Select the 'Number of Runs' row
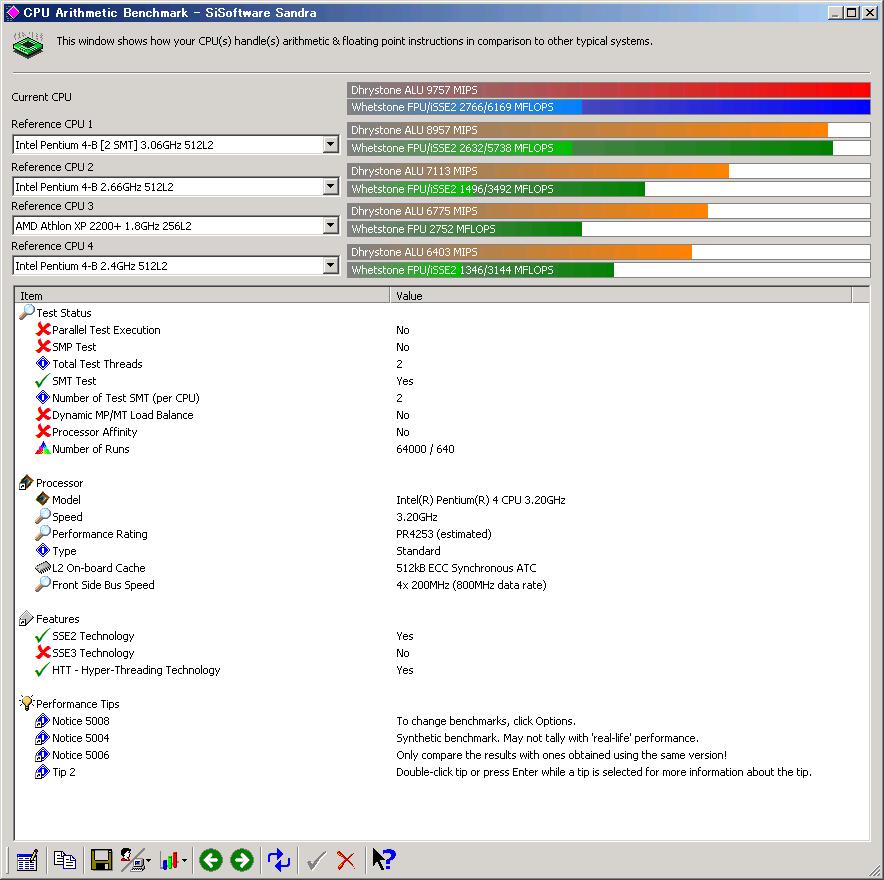The height and width of the screenshot is (880, 884). 82,449
